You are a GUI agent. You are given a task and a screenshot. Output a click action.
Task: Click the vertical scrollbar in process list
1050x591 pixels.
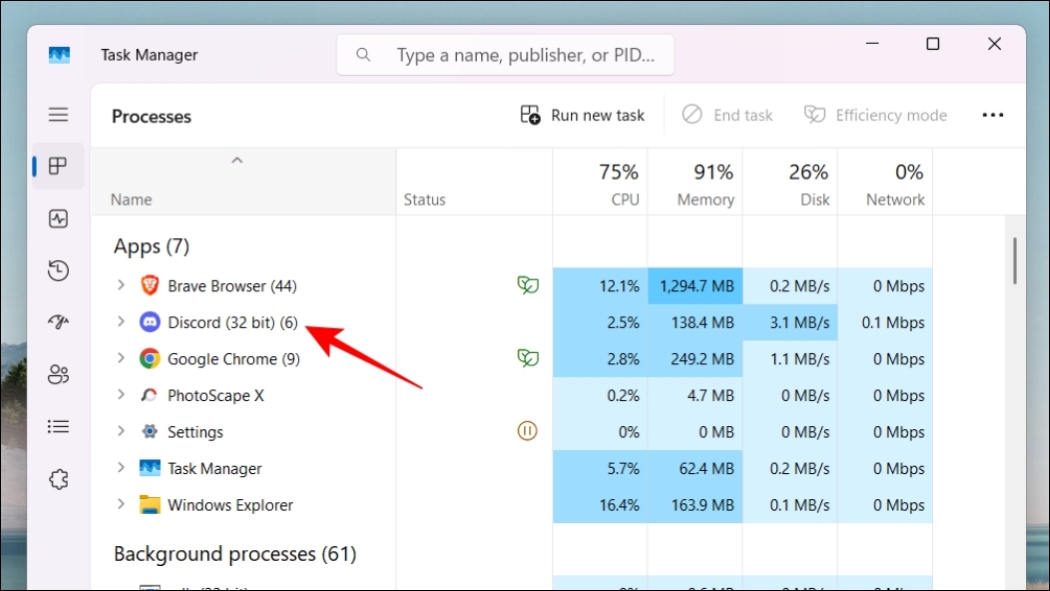point(1014,262)
